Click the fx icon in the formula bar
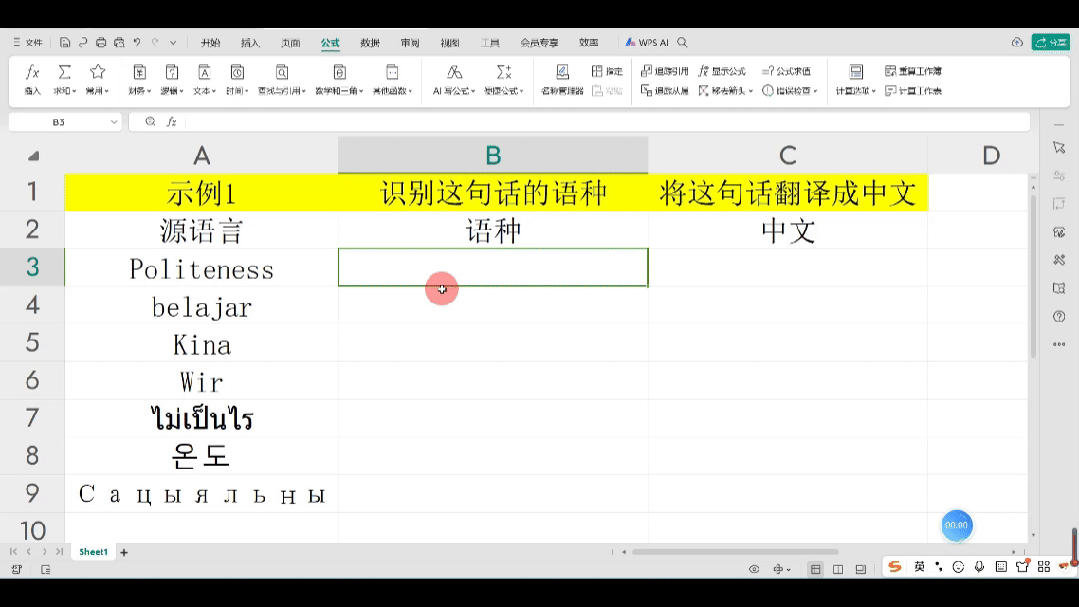 [x=171, y=122]
